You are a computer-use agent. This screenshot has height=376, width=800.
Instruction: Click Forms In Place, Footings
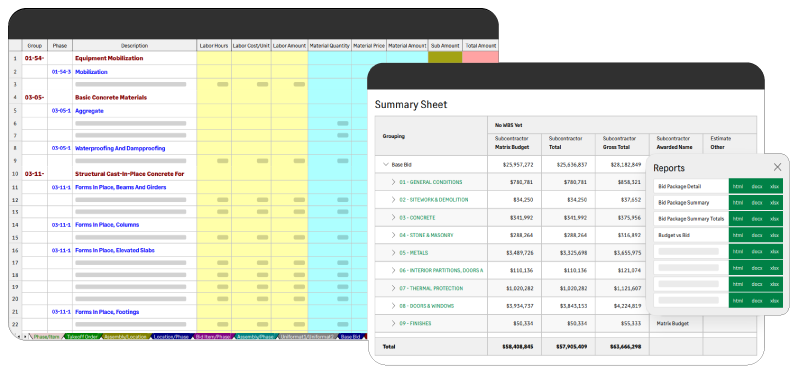click(x=107, y=312)
